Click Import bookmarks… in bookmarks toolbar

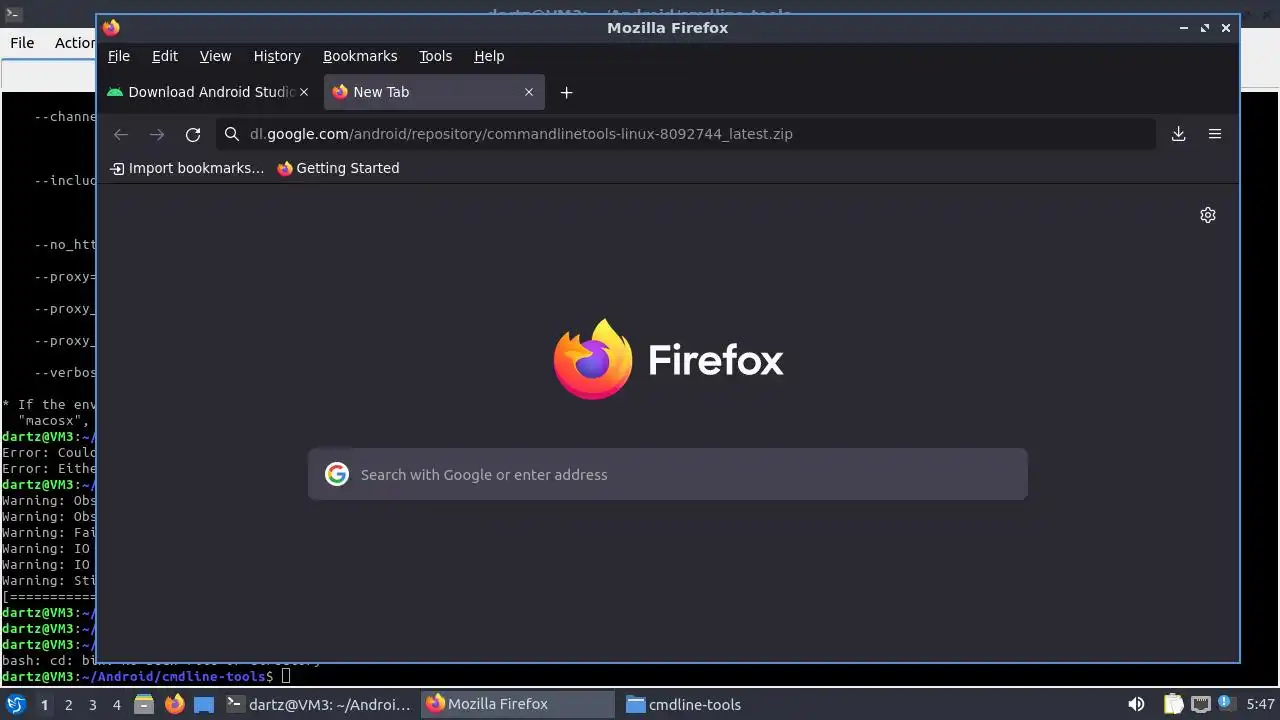(x=187, y=168)
